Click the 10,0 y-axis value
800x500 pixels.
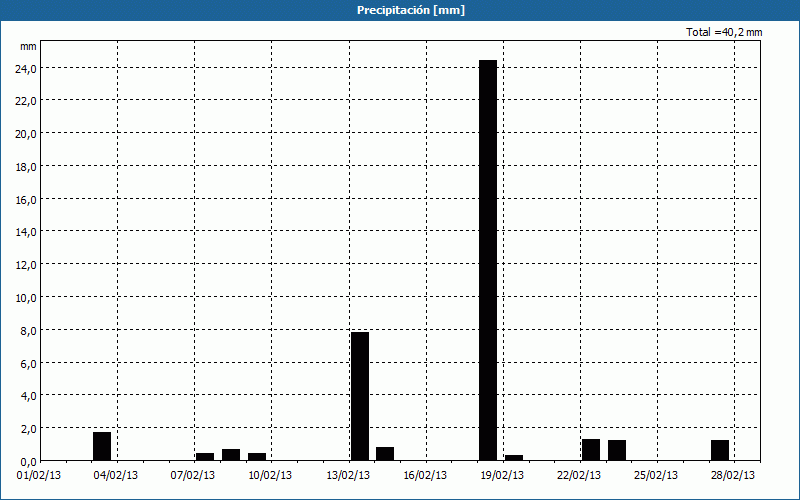tap(26, 298)
